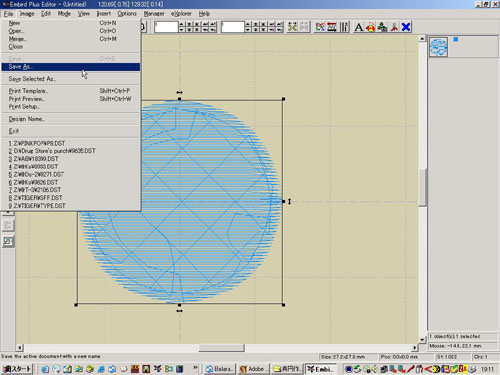
Task: Choose New from the File menu
Action: pyautogui.click(x=71, y=23)
